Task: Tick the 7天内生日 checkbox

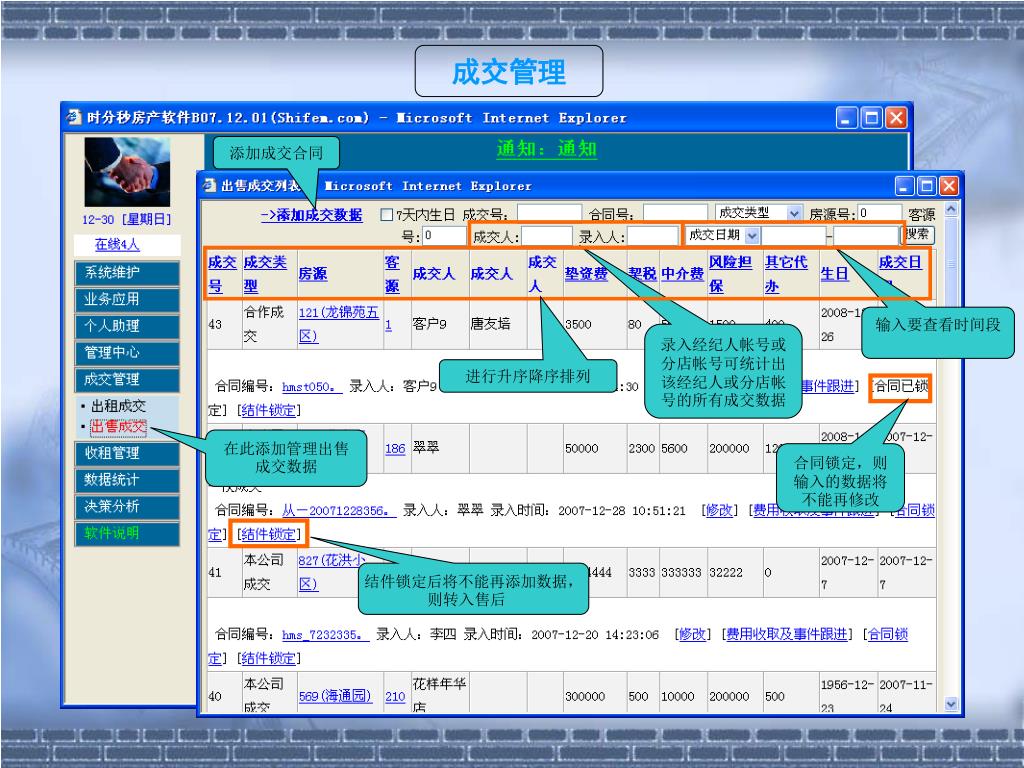Action: [386, 214]
